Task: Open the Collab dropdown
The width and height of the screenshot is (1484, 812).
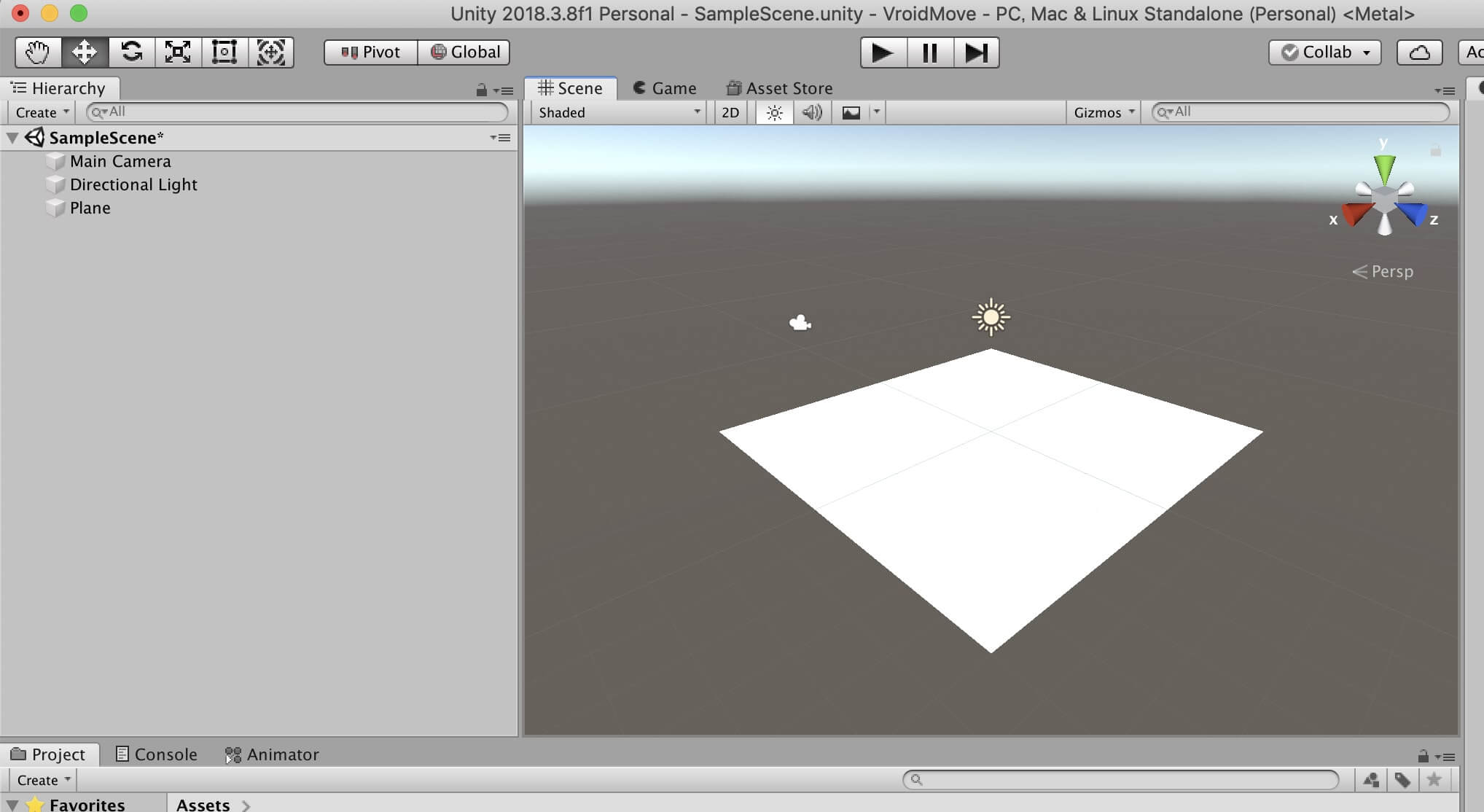Action: pos(1325,52)
